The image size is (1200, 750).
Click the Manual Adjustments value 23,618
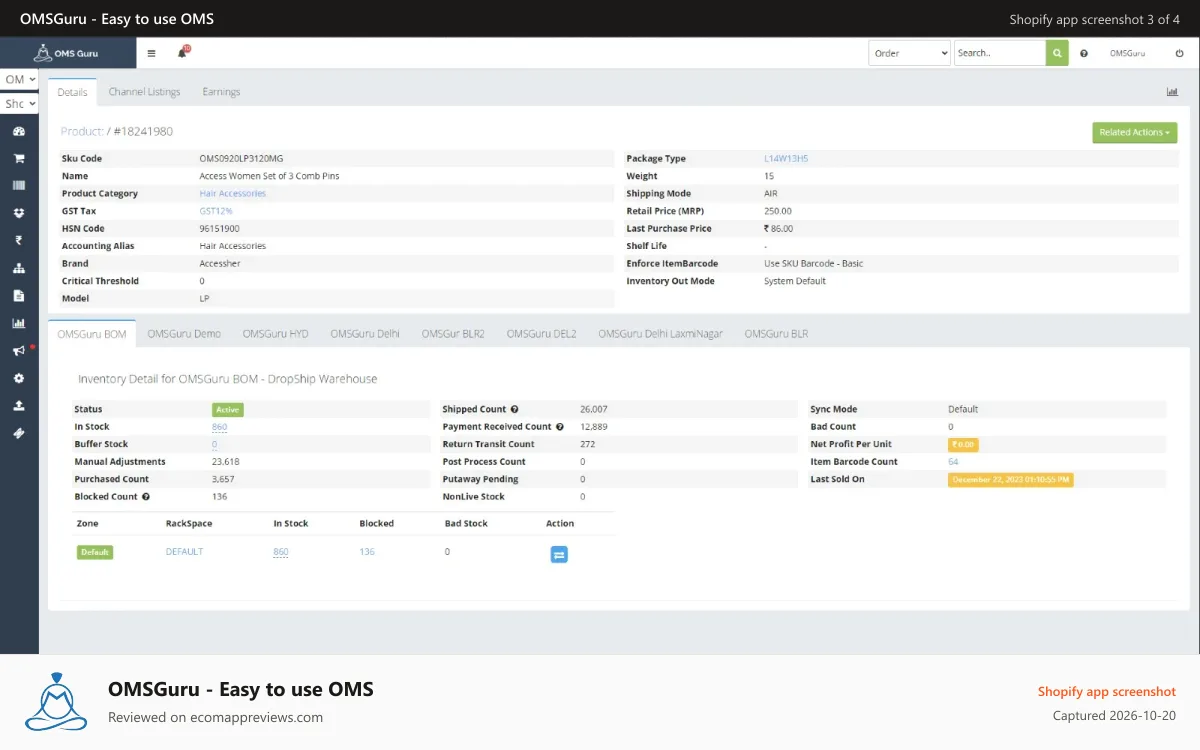click(226, 462)
